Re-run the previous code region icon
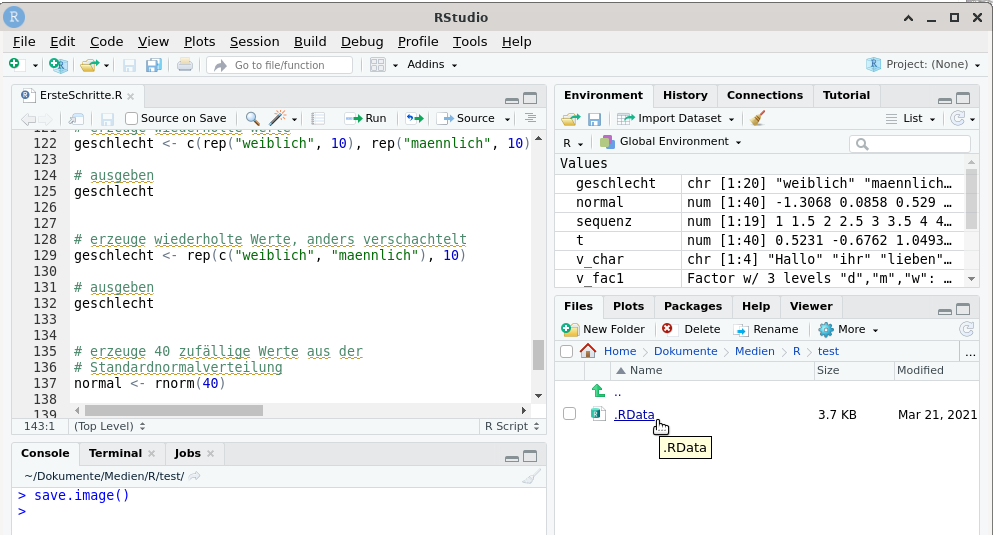Viewport: 993px width, 535px height. pos(414,118)
